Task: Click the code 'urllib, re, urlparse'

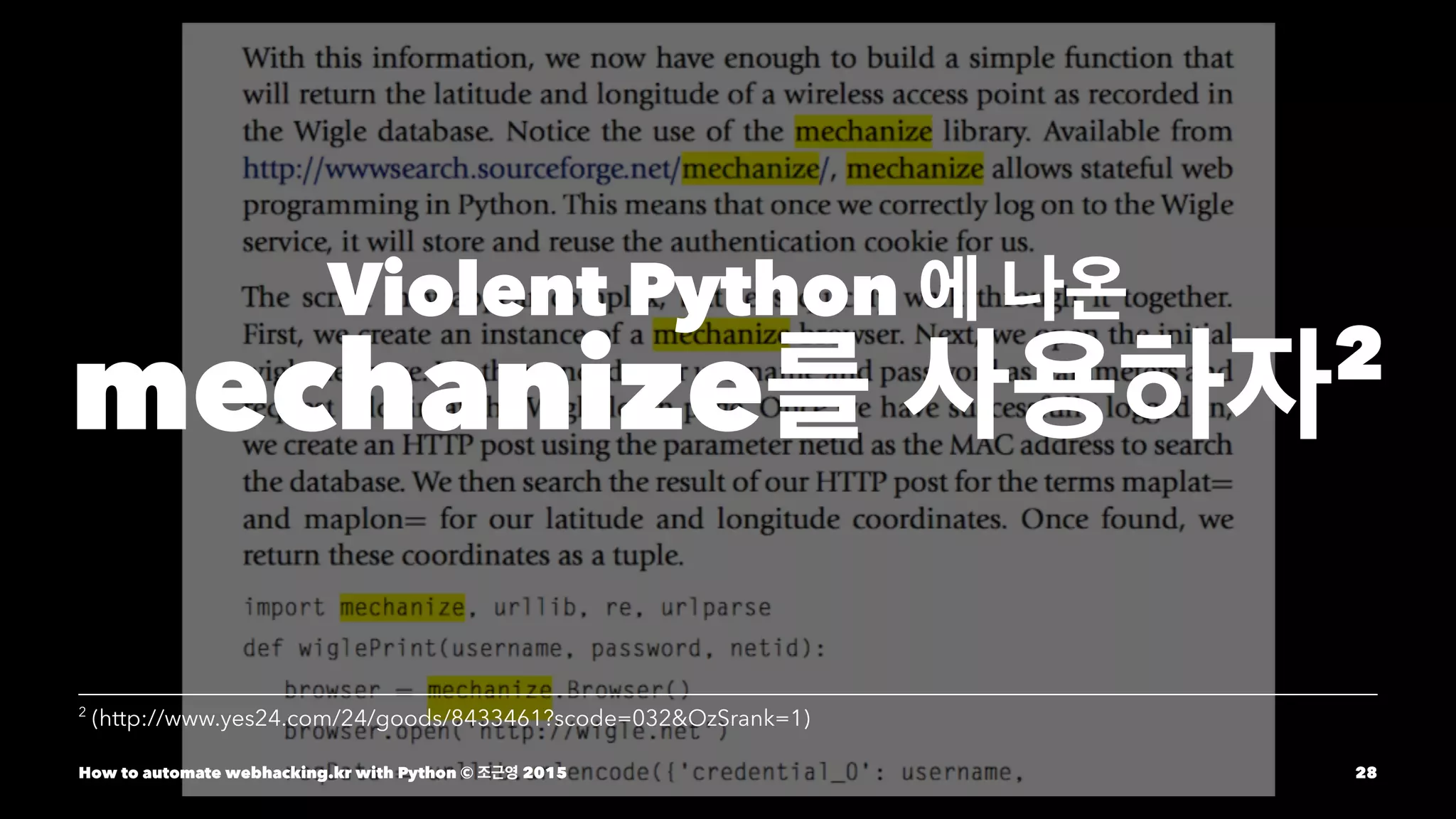Action: (x=632, y=608)
